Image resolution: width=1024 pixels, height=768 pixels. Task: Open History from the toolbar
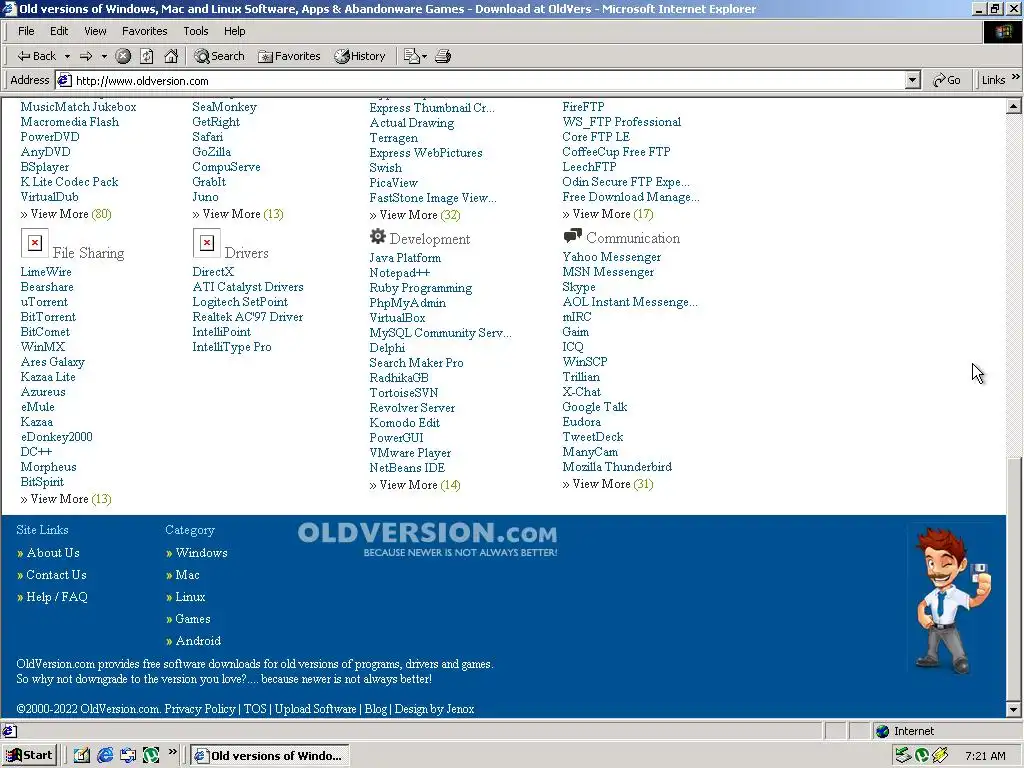click(x=360, y=56)
